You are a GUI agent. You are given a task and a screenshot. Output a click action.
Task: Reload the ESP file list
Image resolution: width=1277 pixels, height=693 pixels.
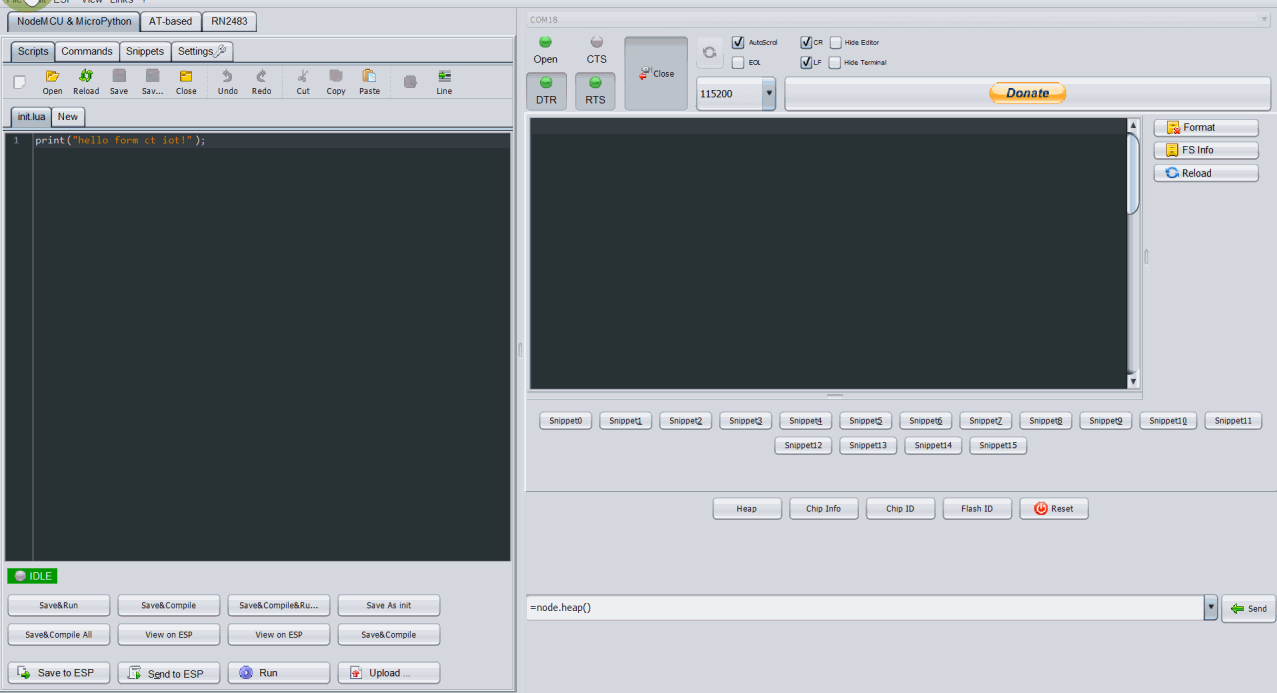(x=1206, y=173)
